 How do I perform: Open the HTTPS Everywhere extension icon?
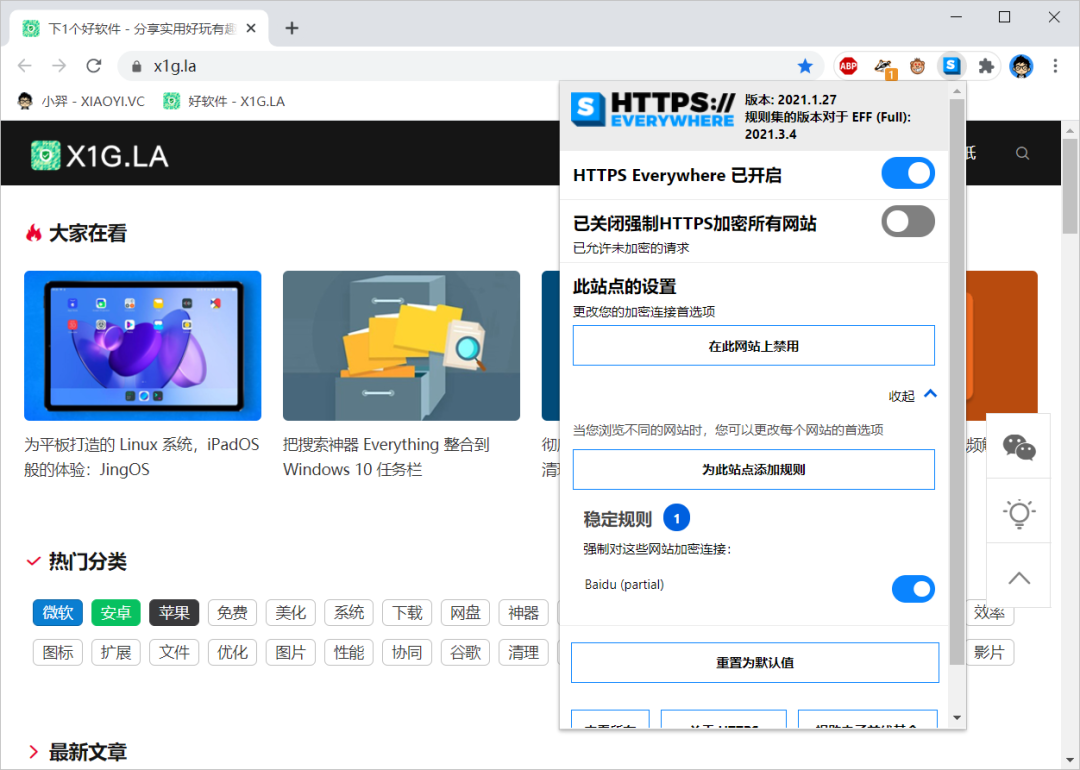point(952,66)
